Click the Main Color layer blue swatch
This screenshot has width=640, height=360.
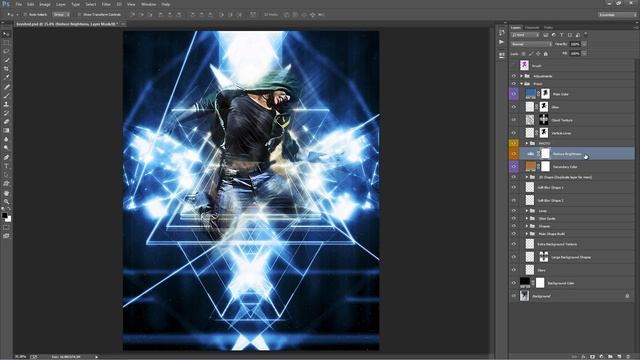point(530,93)
